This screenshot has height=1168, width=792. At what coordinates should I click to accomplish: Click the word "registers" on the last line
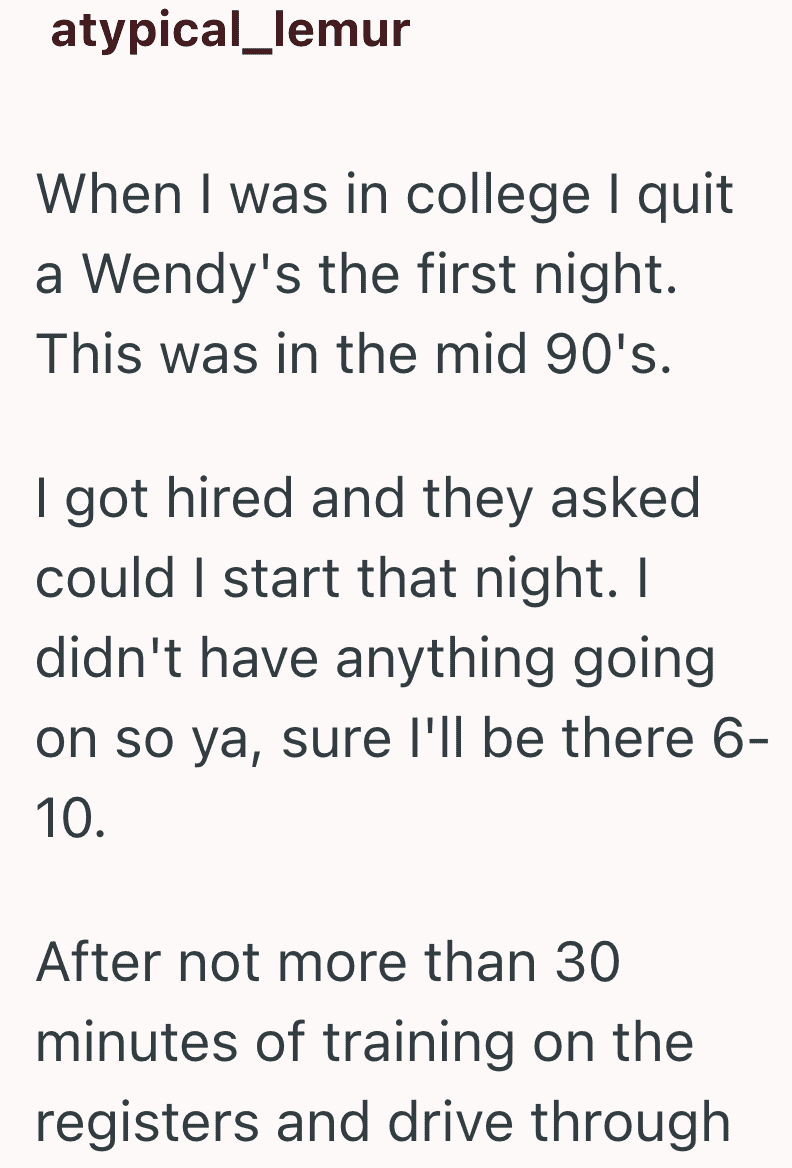point(148,1123)
